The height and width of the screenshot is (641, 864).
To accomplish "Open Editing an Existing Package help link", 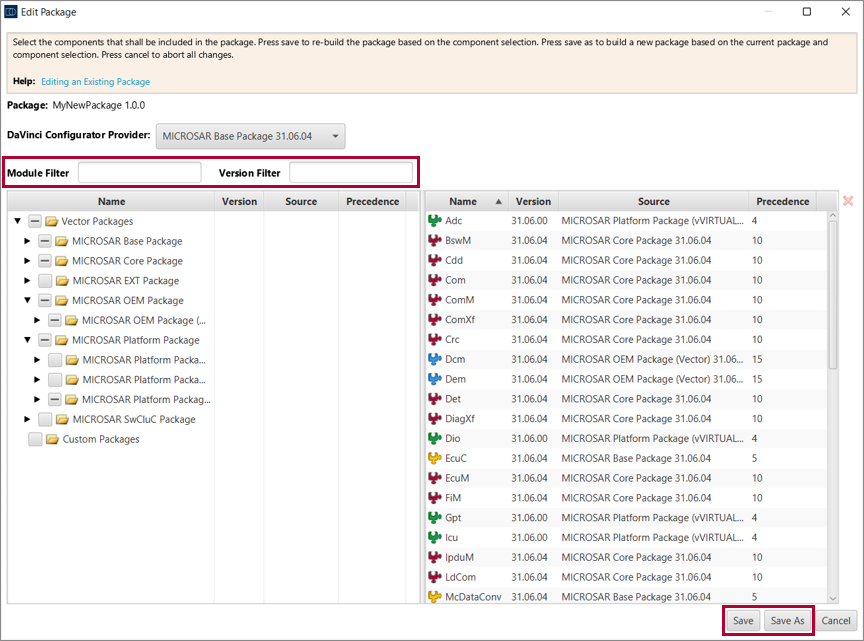I will click(x=95, y=82).
